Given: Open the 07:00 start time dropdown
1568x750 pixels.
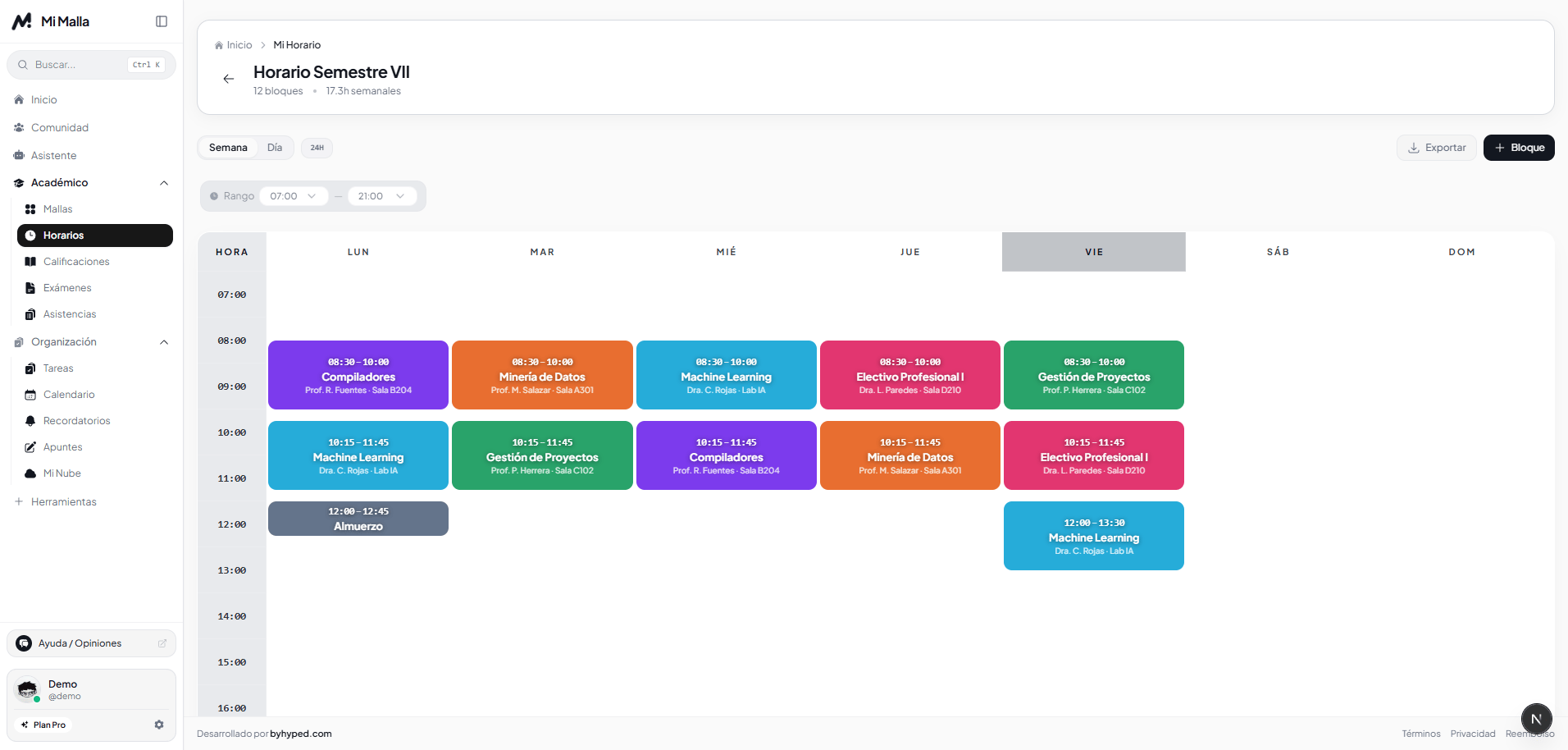Looking at the screenshot, I should point(294,196).
